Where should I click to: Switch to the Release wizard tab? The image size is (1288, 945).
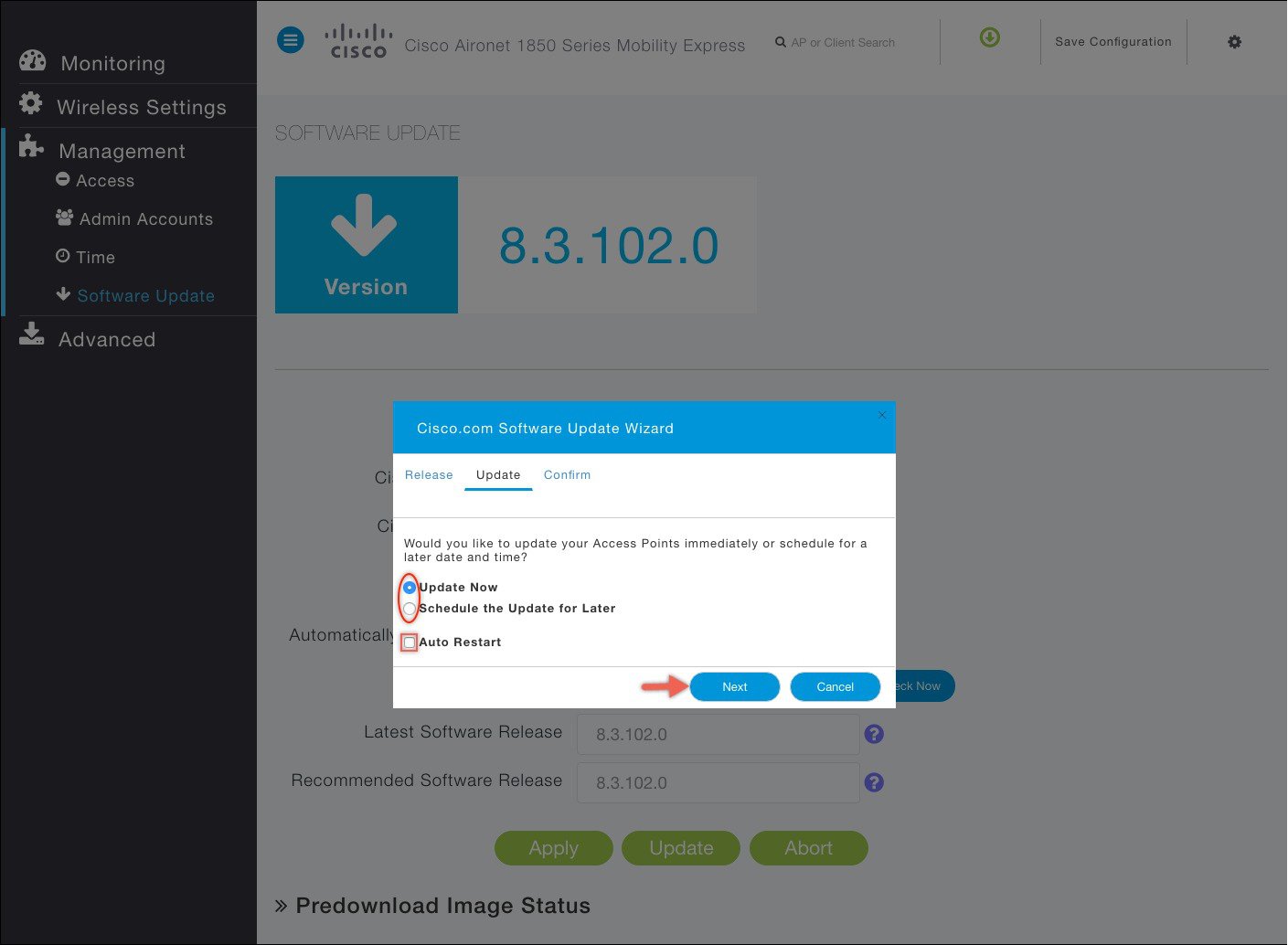click(x=429, y=475)
